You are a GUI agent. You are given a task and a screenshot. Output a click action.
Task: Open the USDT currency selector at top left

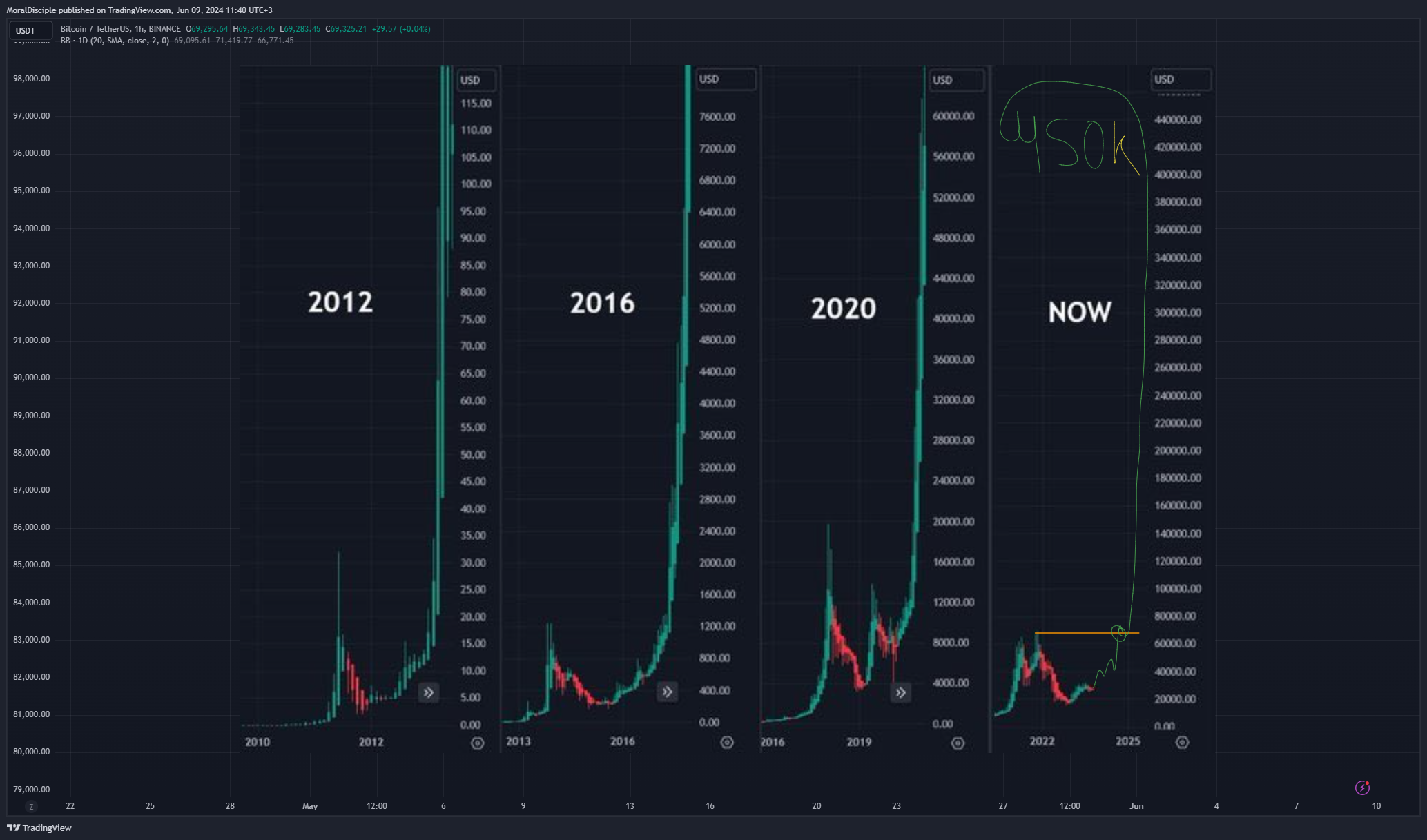pyautogui.click(x=30, y=30)
